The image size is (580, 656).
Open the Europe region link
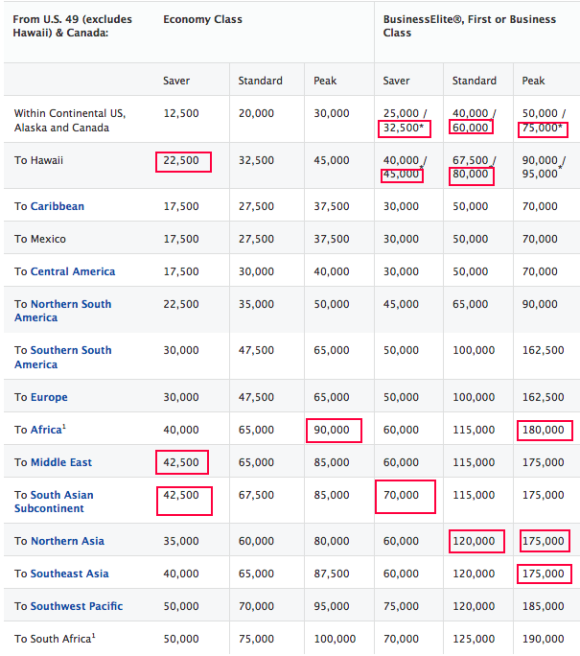coord(49,397)
